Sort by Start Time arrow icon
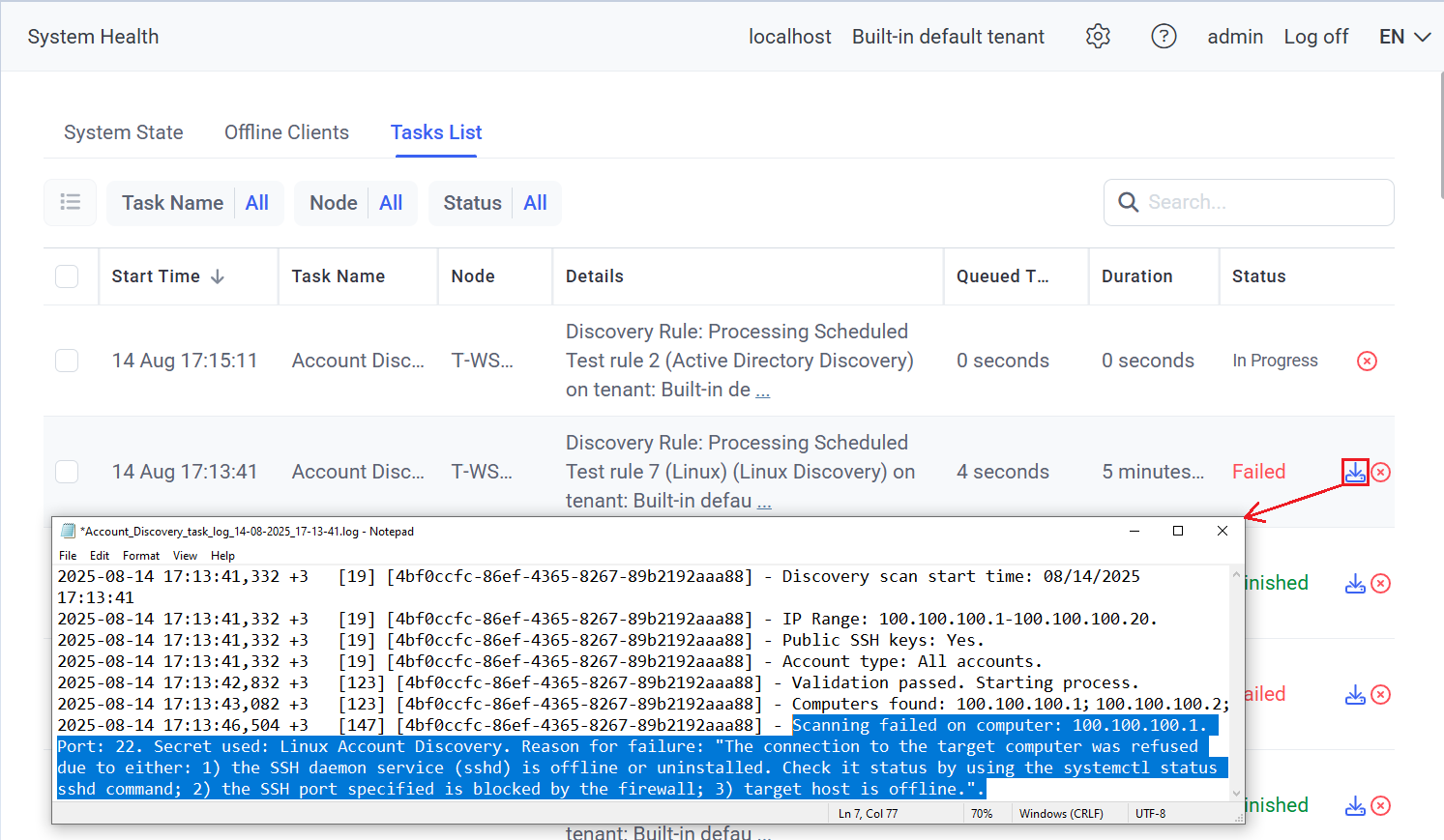 218,276
